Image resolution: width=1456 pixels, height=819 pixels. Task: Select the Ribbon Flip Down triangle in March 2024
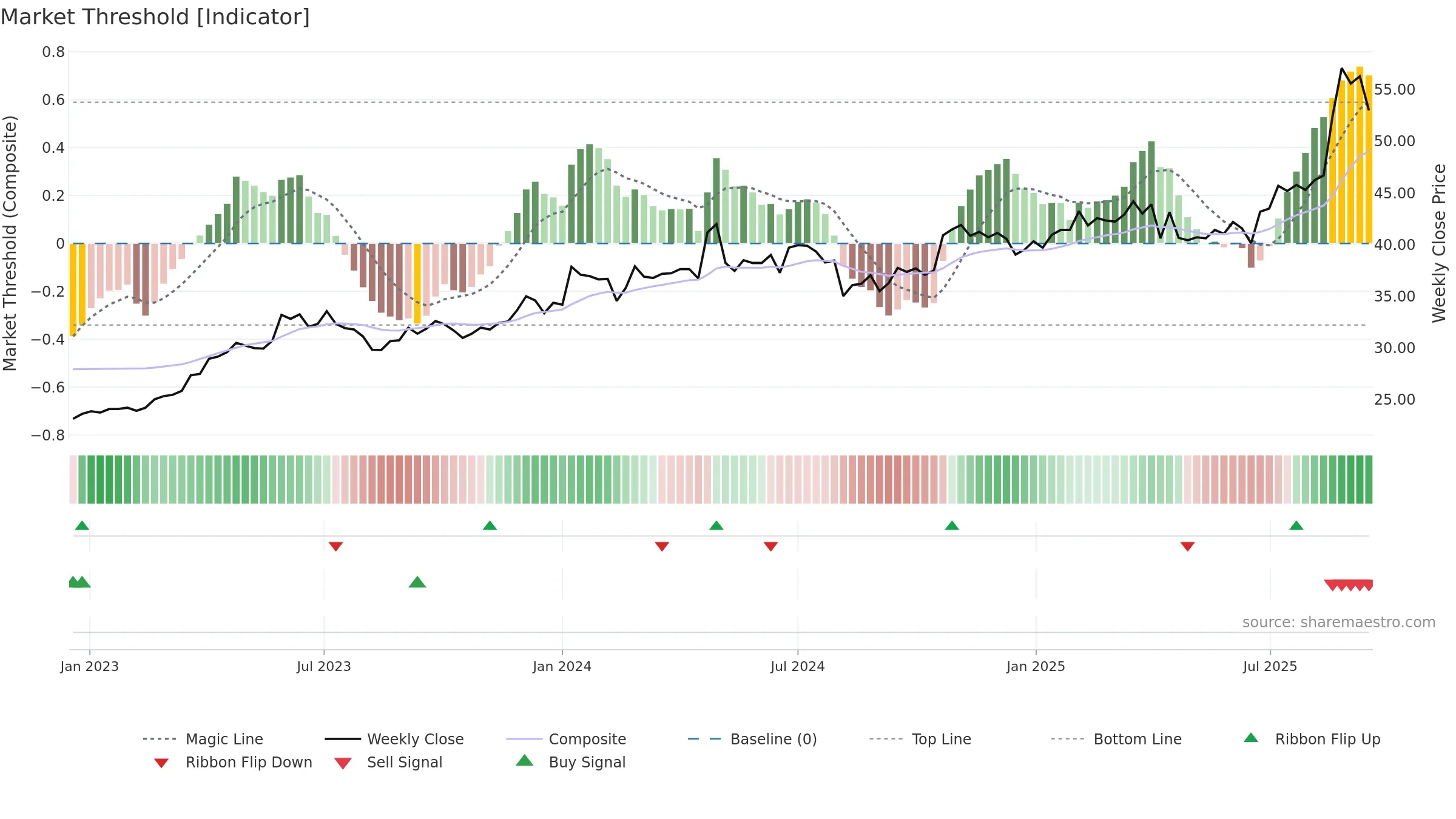[662, 547]
